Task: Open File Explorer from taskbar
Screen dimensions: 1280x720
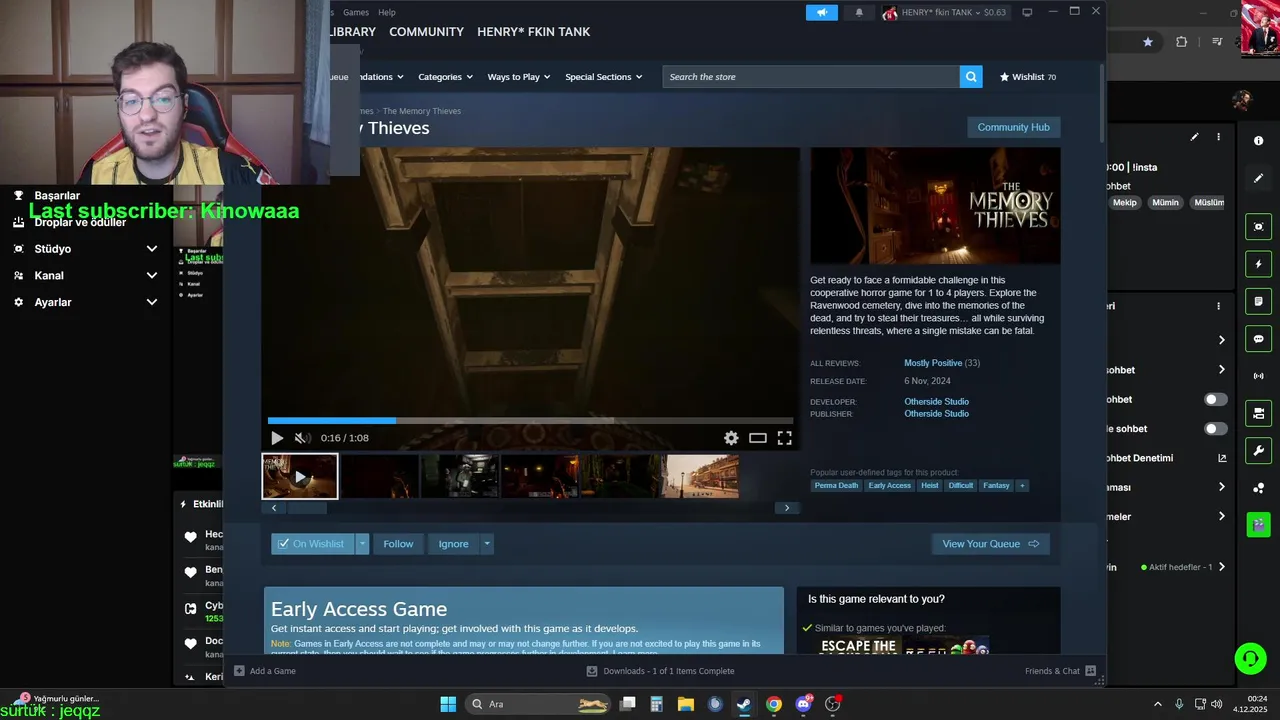Action: (x=685, y=704)
